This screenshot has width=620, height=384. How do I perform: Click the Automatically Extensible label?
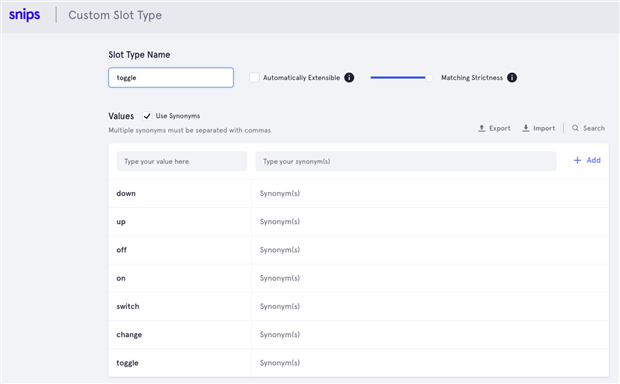point(301,78)
